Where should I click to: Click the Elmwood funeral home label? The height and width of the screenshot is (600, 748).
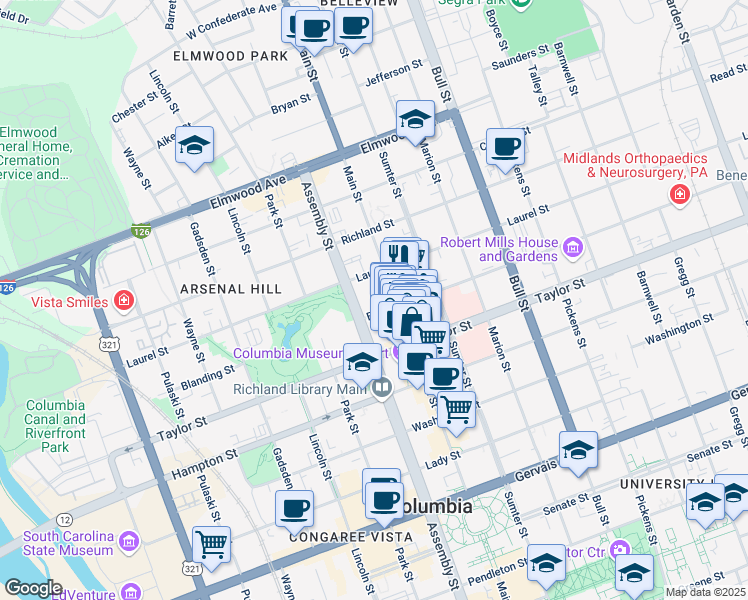(x=36, y=153)
